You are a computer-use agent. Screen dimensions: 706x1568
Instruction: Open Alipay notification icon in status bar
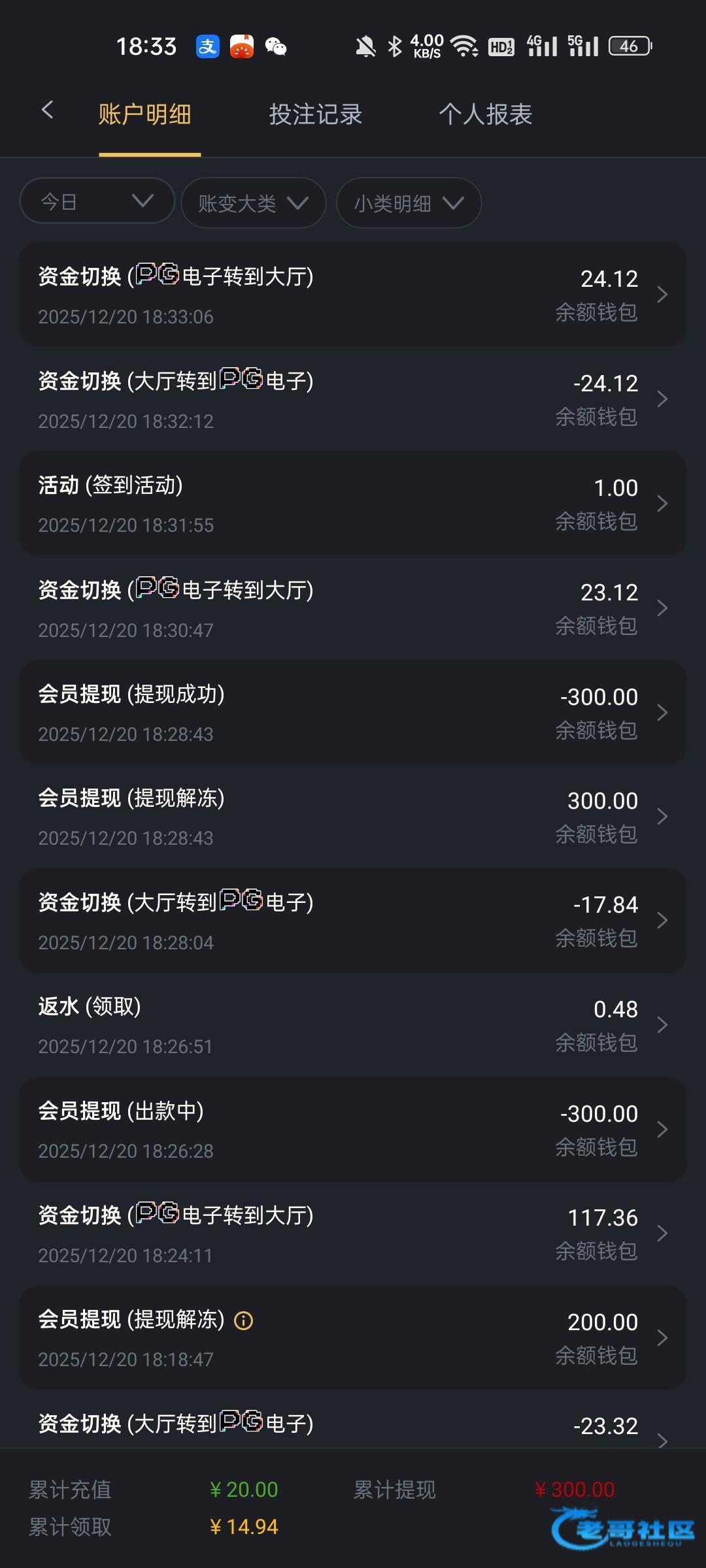pyautogui.click(x=208, y=46)
